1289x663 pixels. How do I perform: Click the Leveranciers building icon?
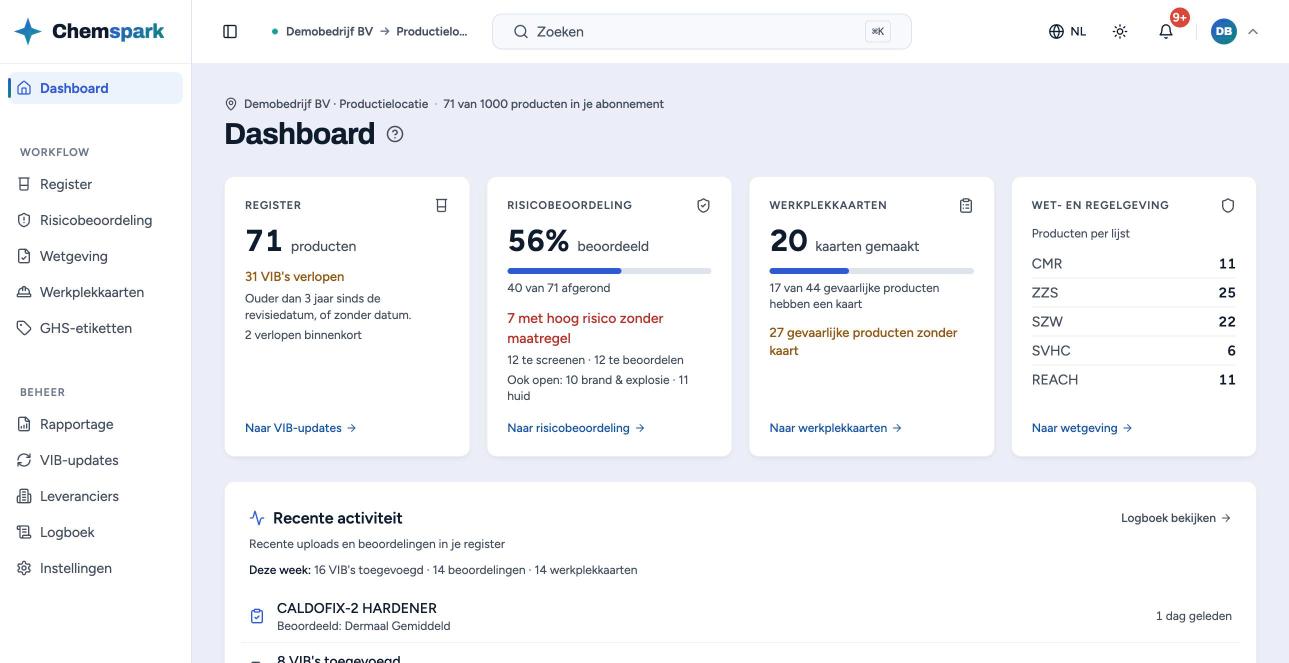24,496
